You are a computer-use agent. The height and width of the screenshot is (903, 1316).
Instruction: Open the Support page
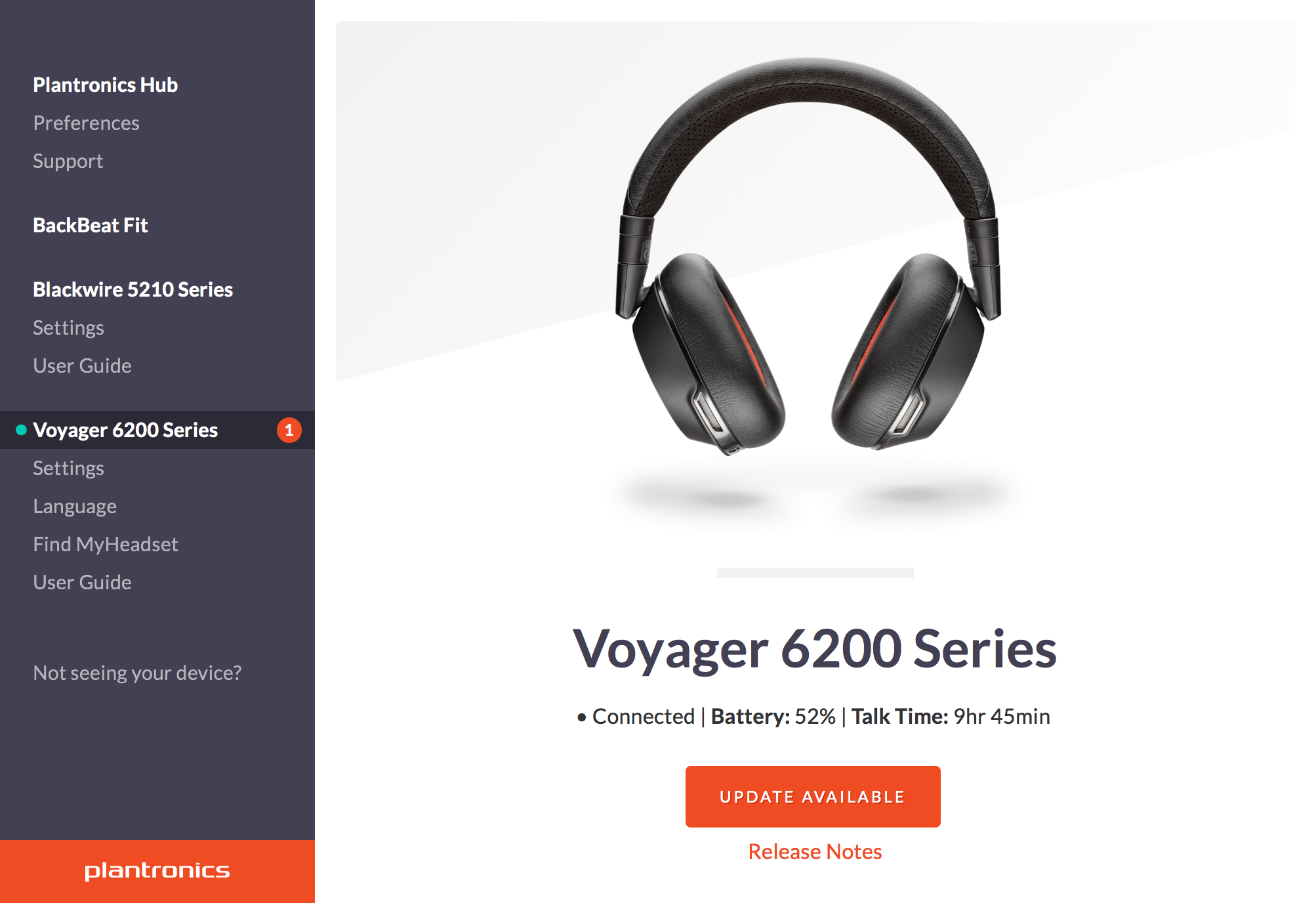68,161
